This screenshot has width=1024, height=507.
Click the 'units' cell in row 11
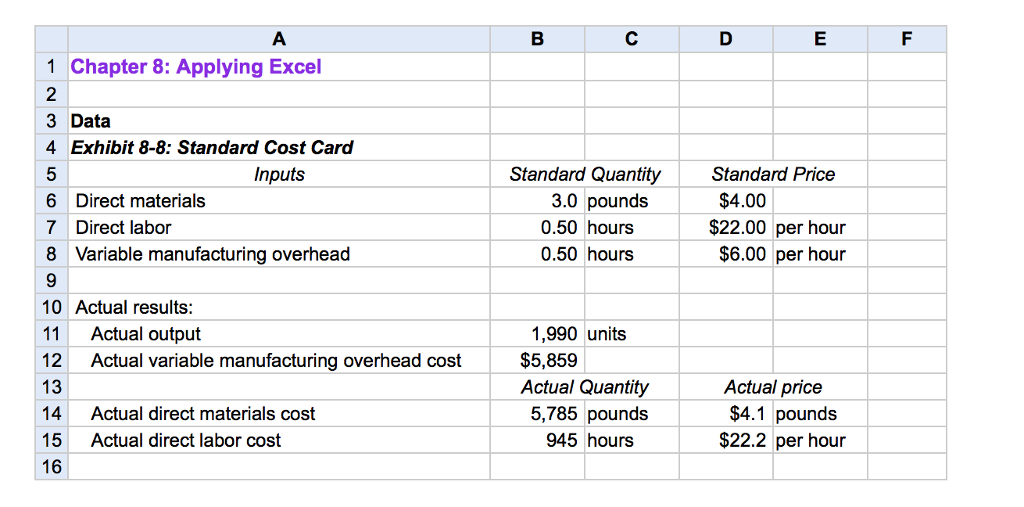tap(632, 334)
